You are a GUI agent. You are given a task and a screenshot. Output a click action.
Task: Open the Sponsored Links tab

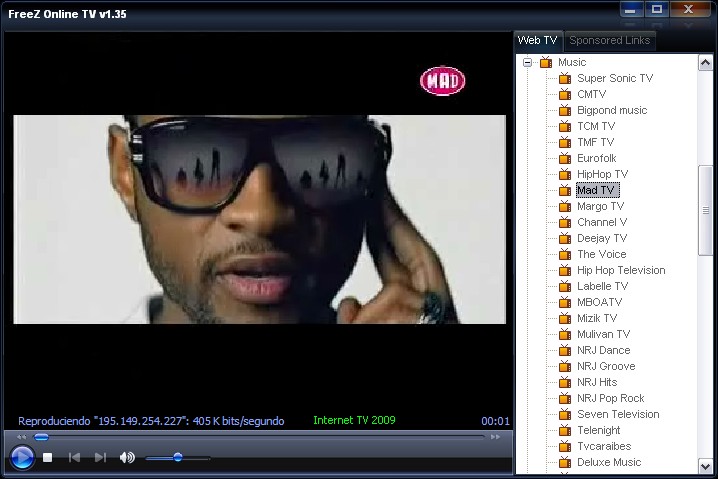[x=609, y=41]
